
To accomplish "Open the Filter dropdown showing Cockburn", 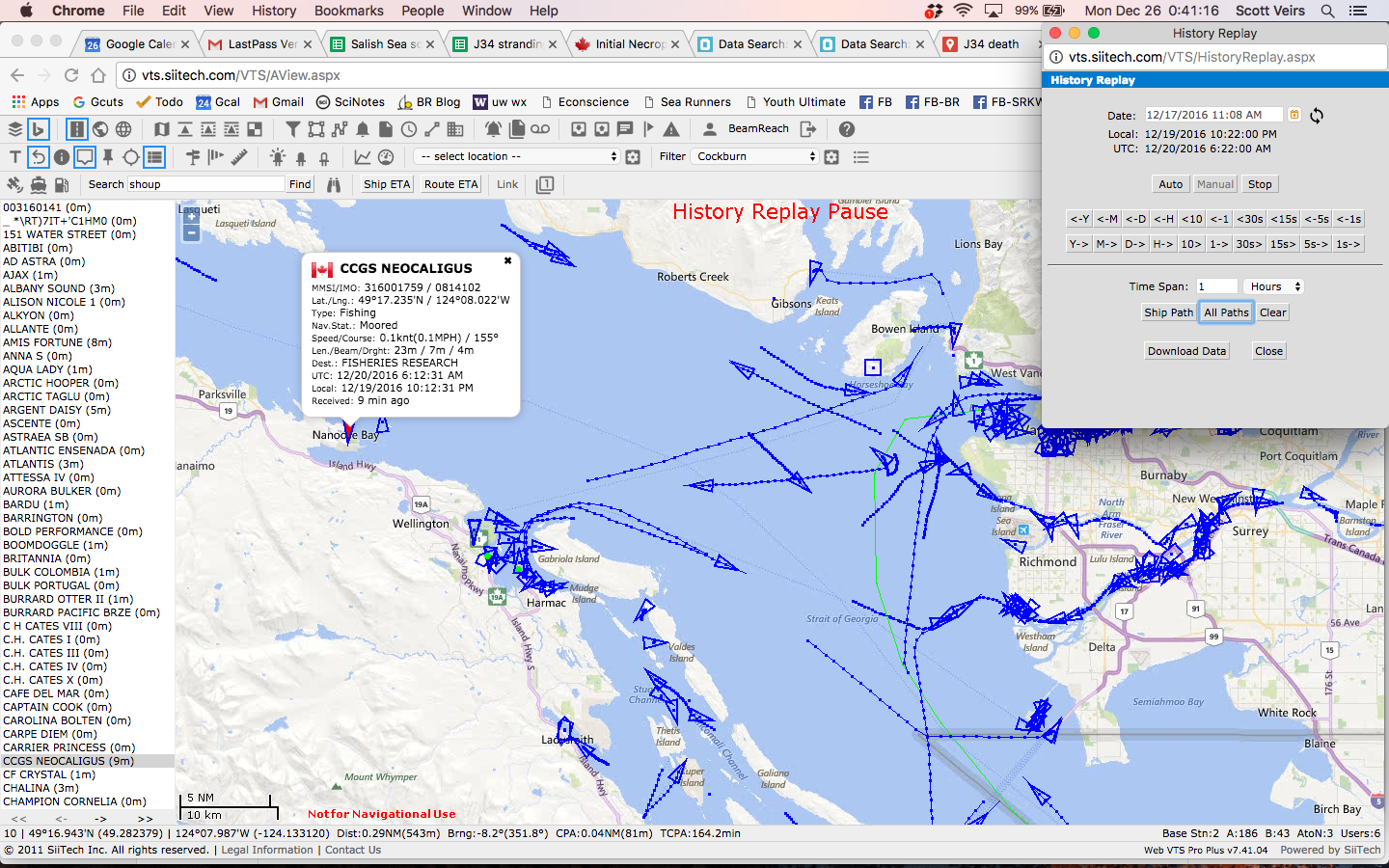I will click(756, 156).
